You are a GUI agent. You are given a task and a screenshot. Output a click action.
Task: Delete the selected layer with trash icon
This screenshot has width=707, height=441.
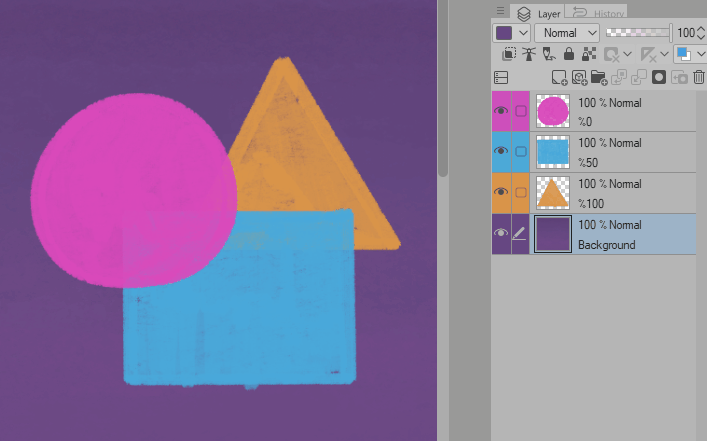pos(698,77)
